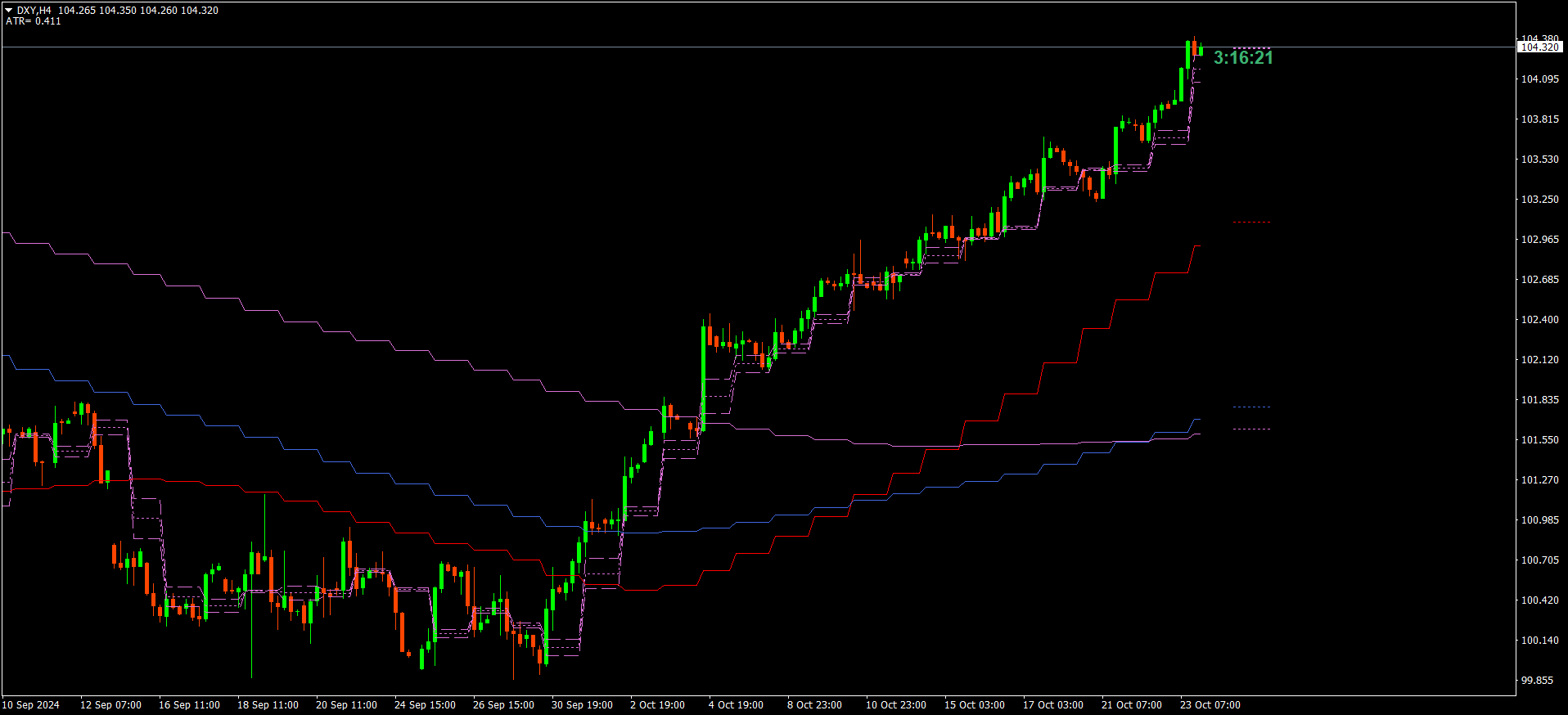Click the 4 Oct 19:00 time label

click(x=736, y=705)
